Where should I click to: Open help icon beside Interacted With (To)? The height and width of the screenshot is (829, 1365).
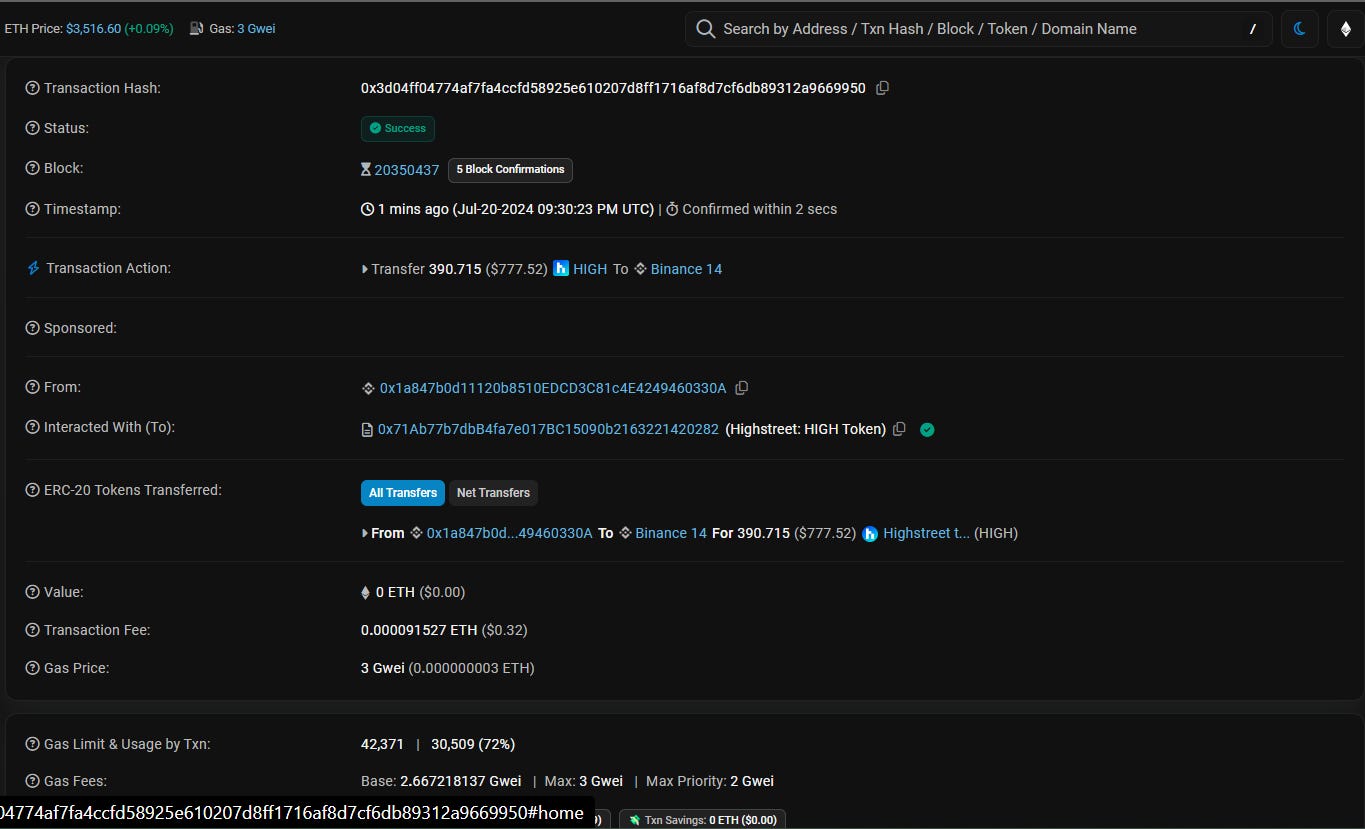point(32,427)
